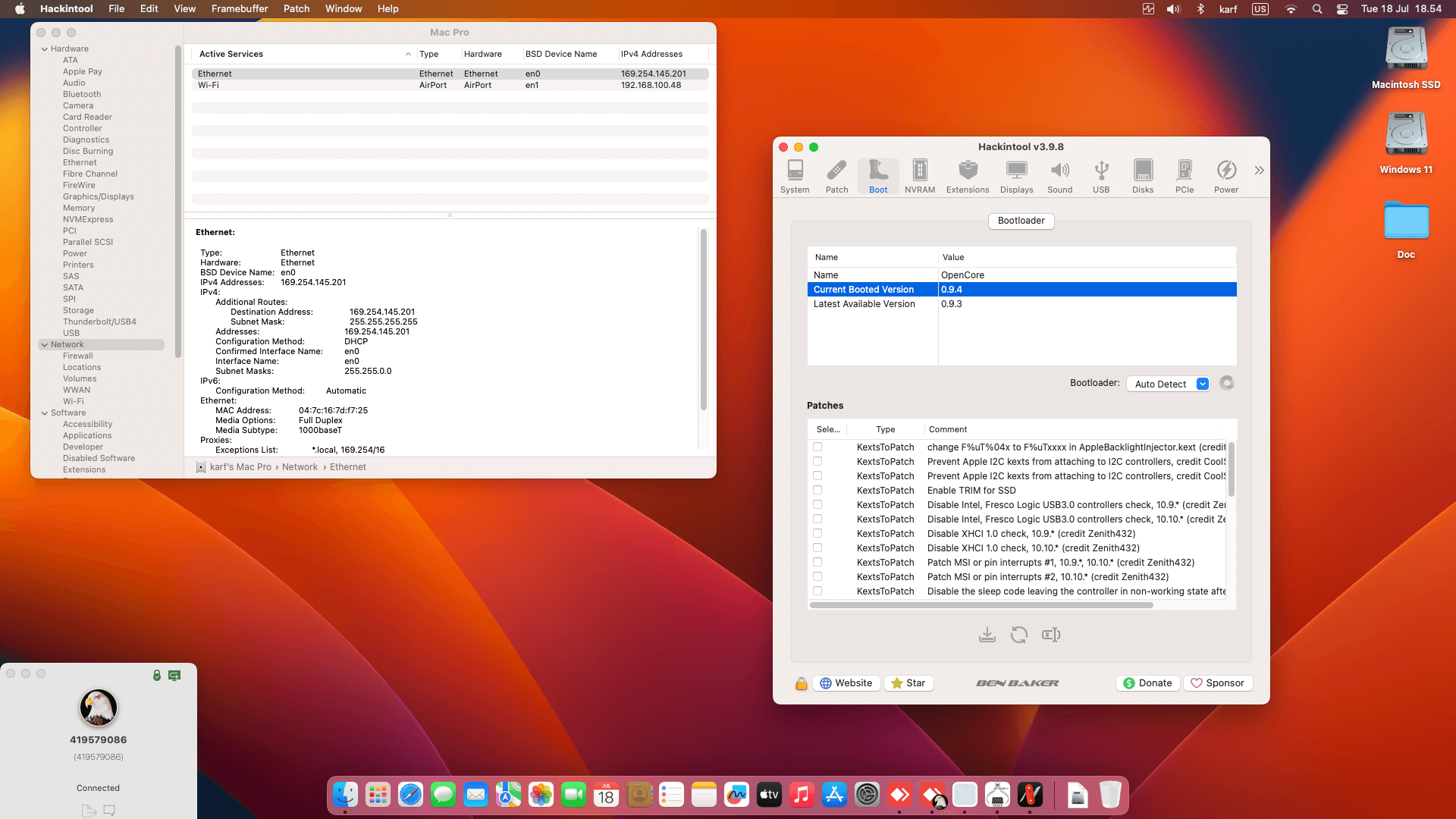Click the Donate button

(1147, 682)
